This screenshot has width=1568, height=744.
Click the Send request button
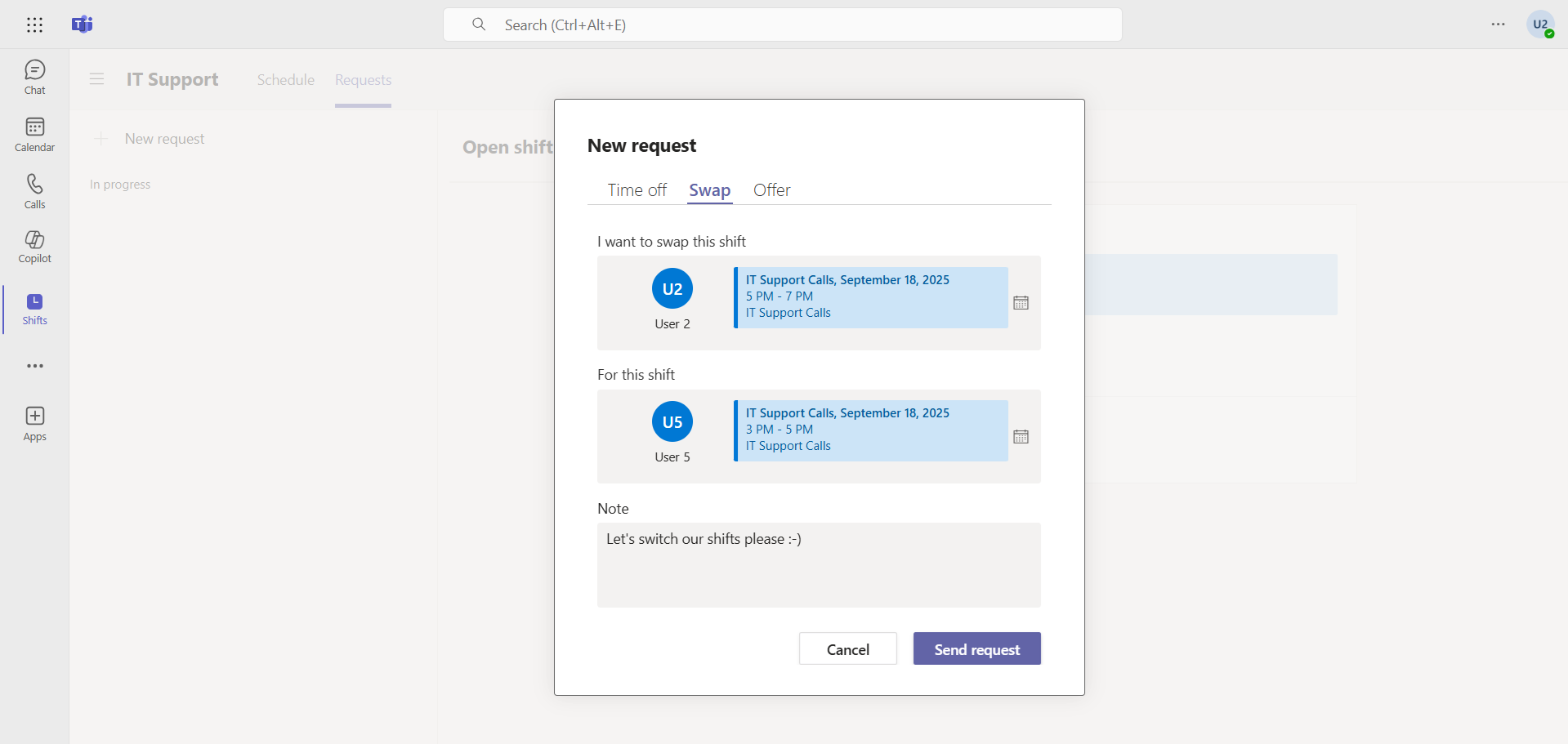coord(976,649)
